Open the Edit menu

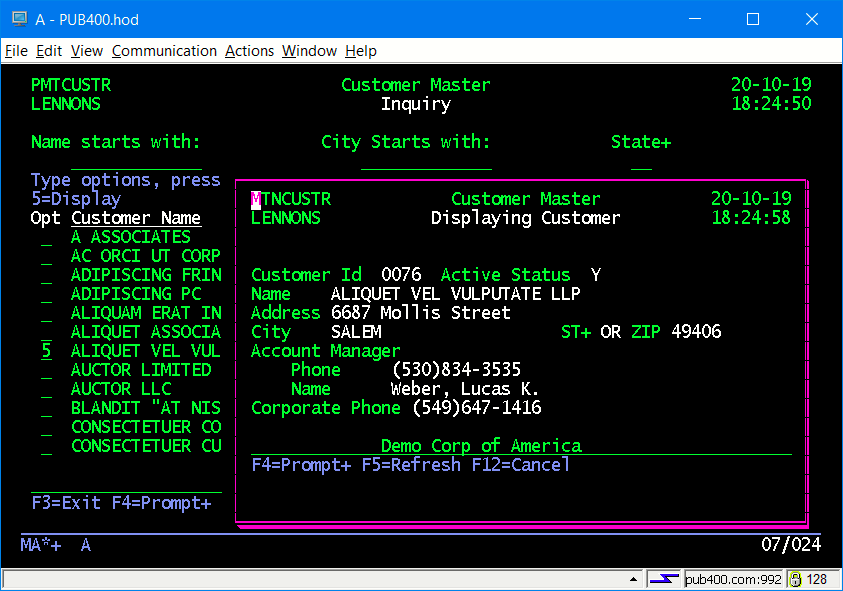point(49,51)
